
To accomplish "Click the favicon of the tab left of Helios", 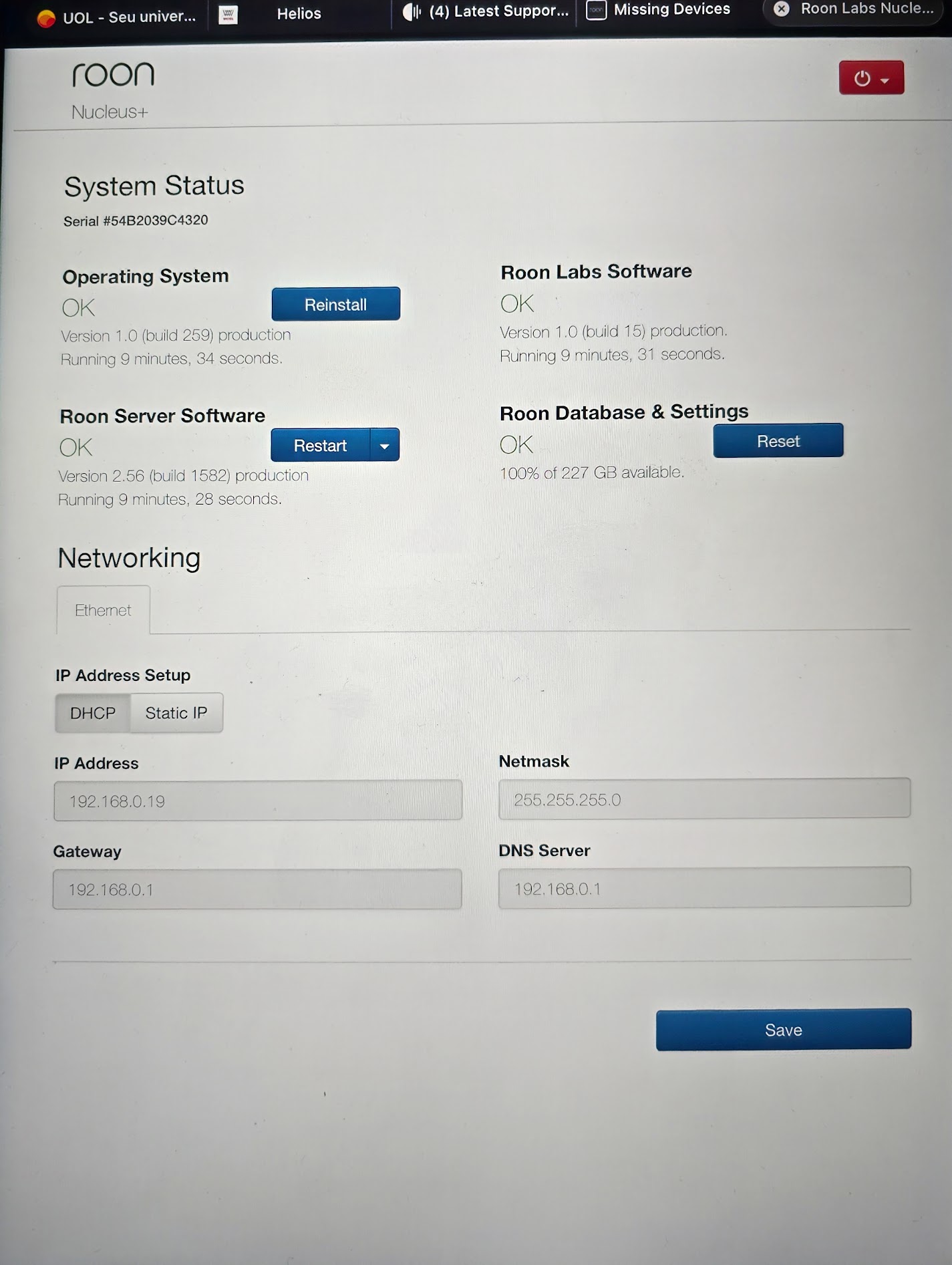I will click(x=228, y=15).
